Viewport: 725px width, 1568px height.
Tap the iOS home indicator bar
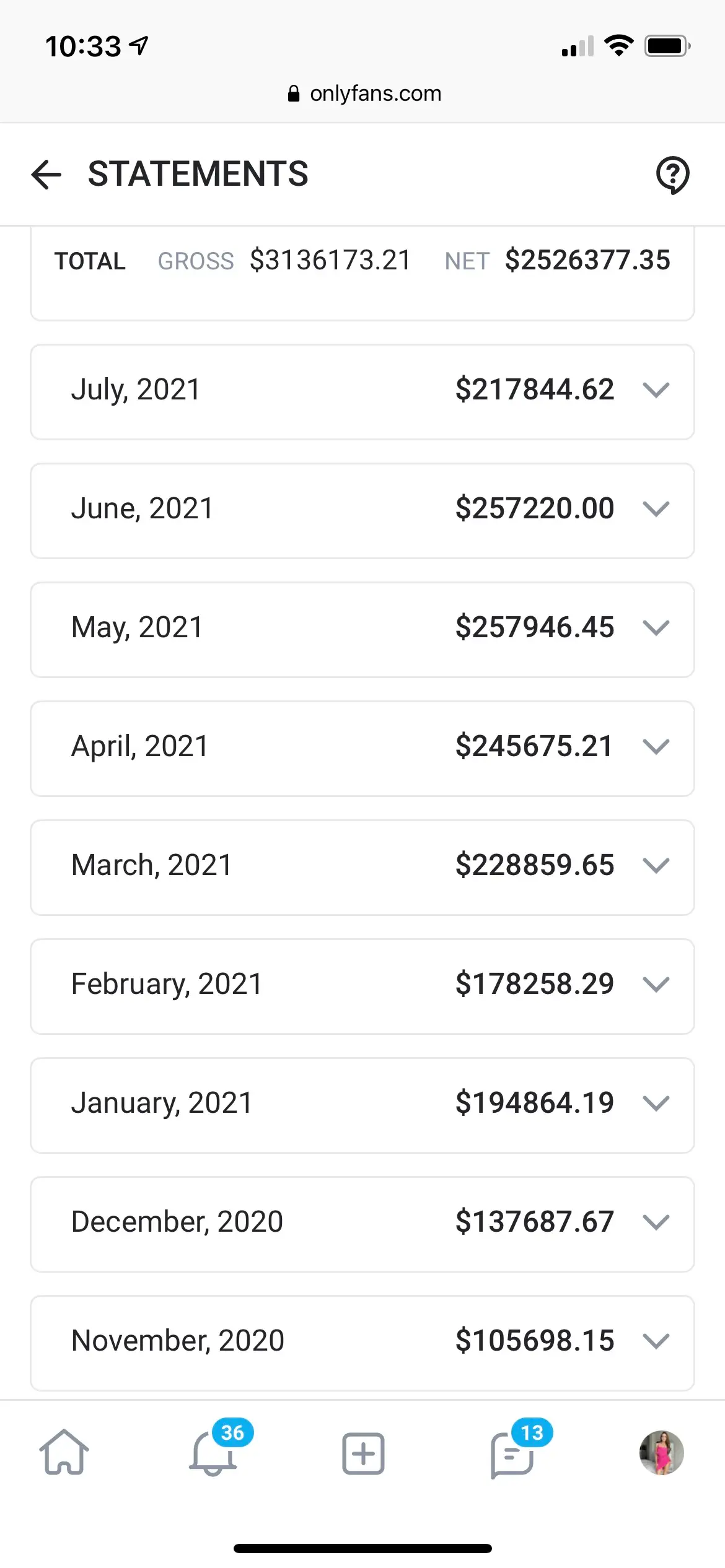click(x=362, y=1549)
